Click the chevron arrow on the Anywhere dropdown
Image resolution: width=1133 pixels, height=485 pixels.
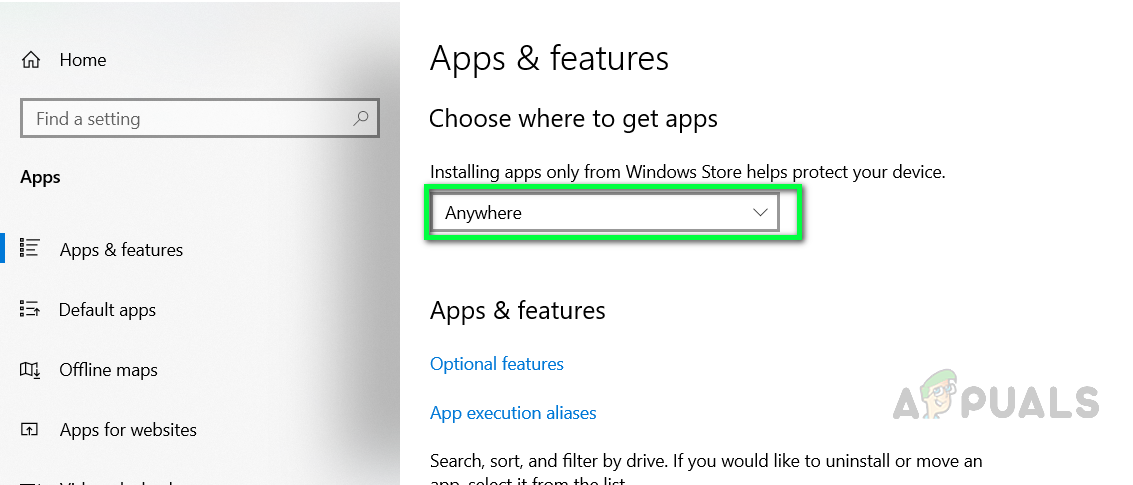click(760, 213)
